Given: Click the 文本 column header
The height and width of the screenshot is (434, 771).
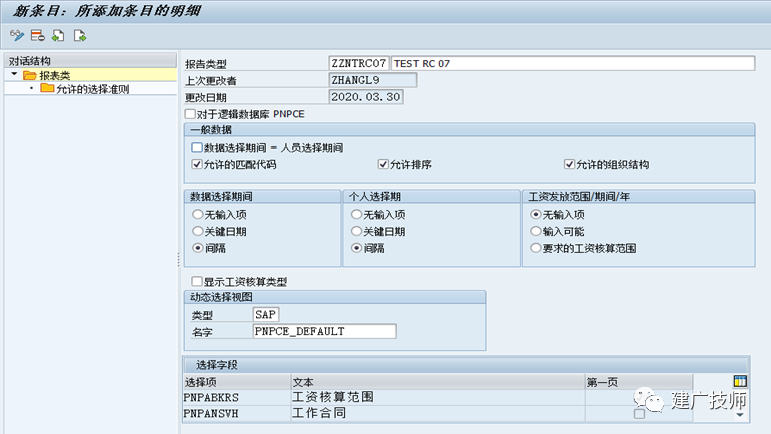Looking at the screenshot, I should point(438,382).
